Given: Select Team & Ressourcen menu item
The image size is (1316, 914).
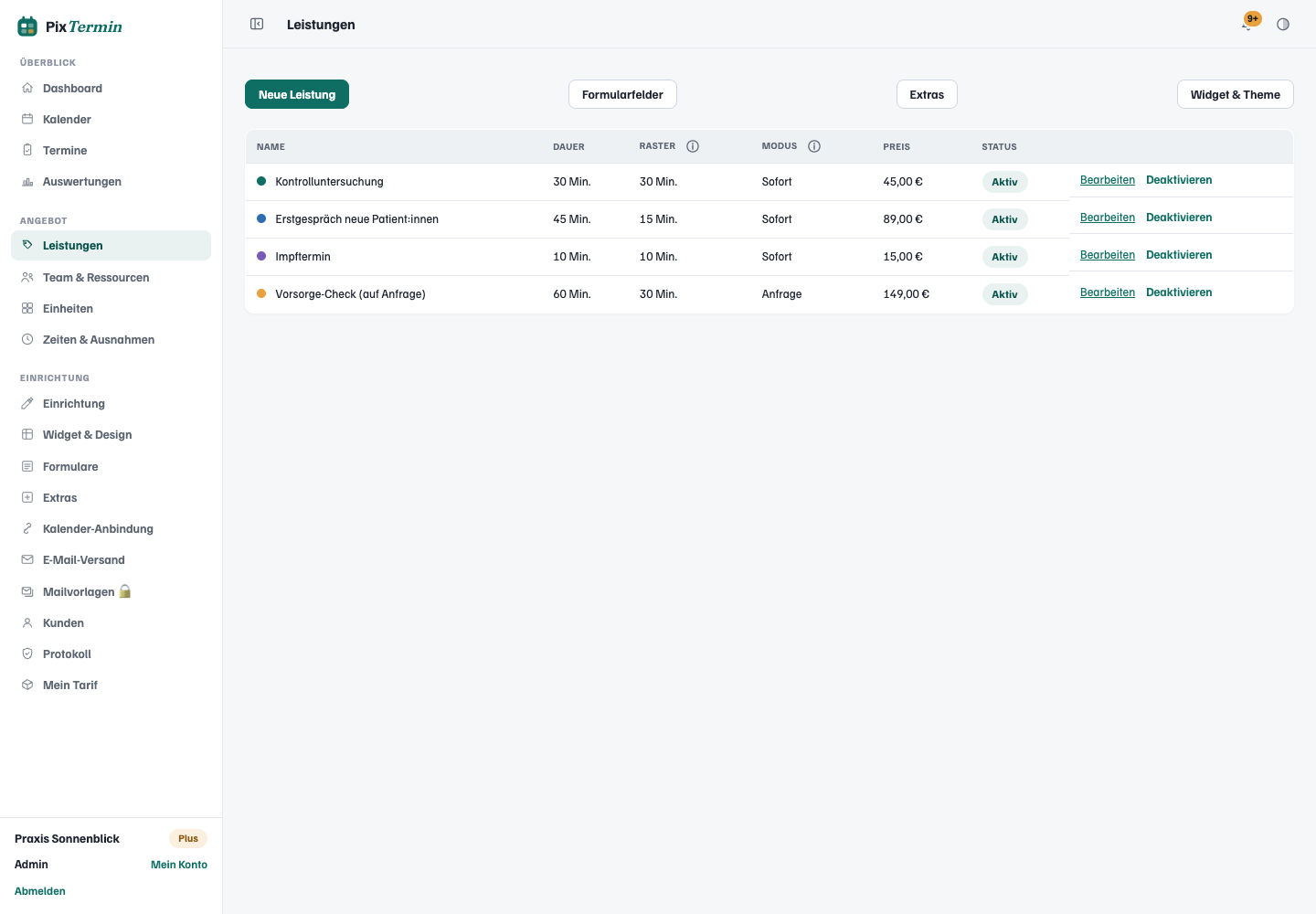Looking at the screenshot, I should [x=111, y=278].
